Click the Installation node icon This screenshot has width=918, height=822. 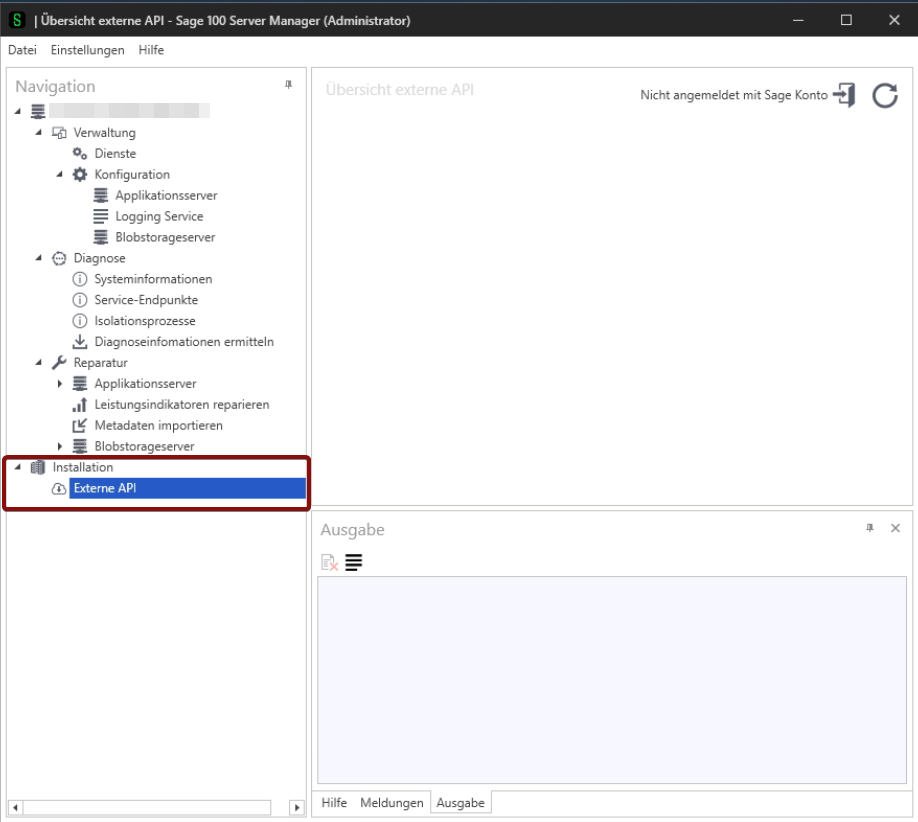click(38, 467)
